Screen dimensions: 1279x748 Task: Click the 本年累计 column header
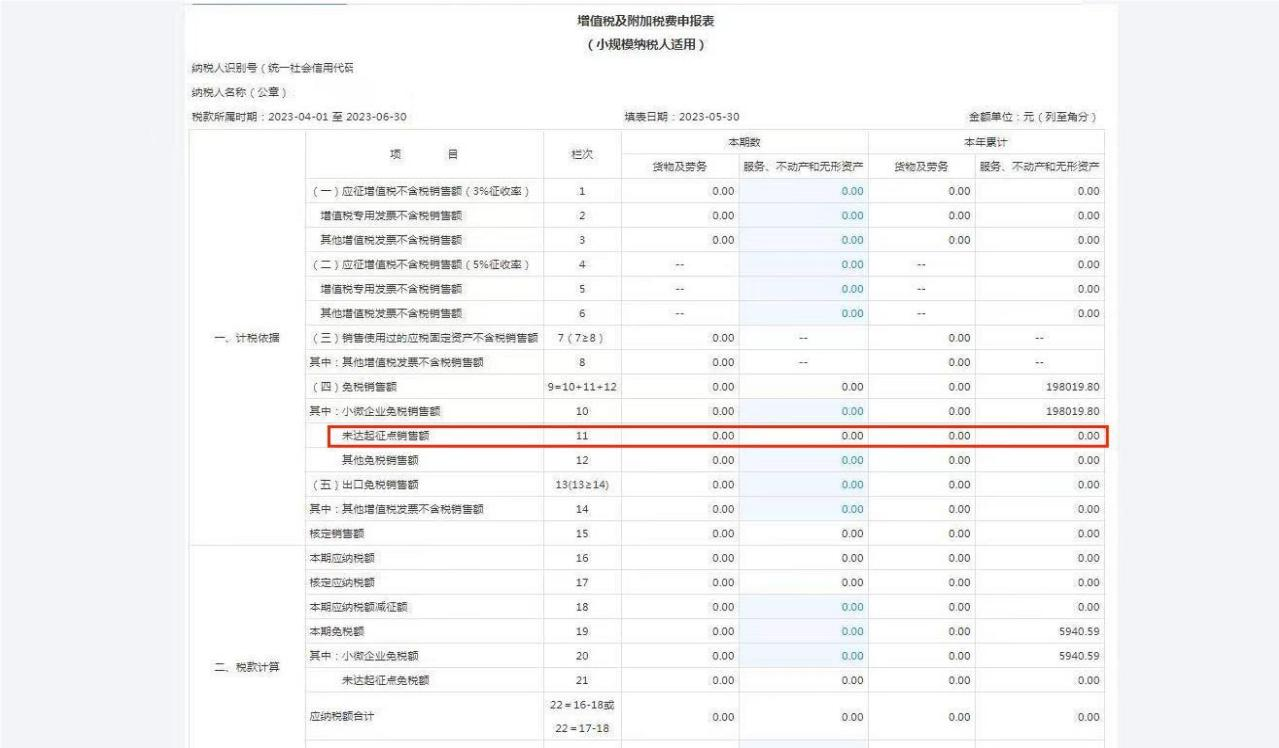[x=989, y=143]
